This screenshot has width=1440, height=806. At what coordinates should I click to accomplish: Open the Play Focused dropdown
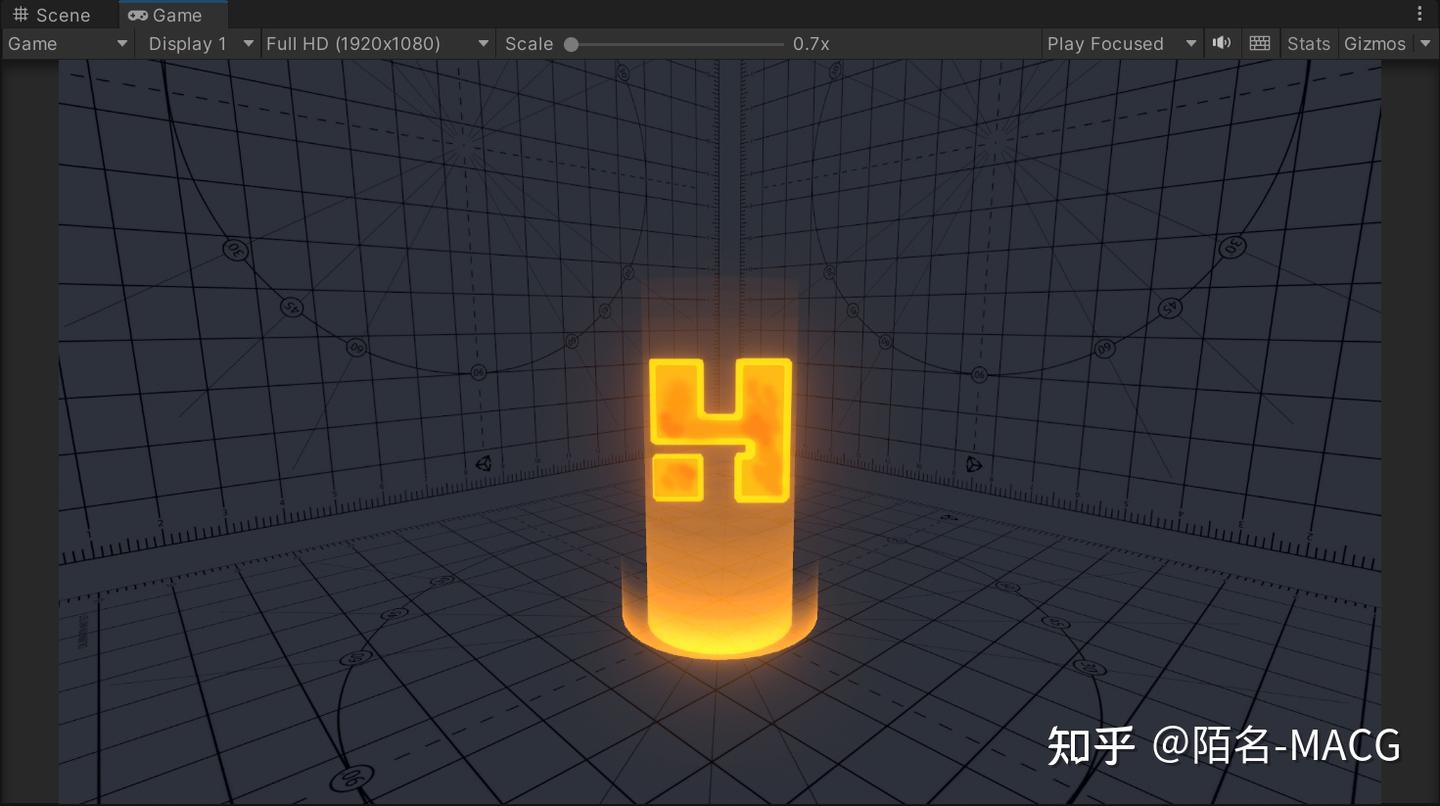pos(1122,44)
